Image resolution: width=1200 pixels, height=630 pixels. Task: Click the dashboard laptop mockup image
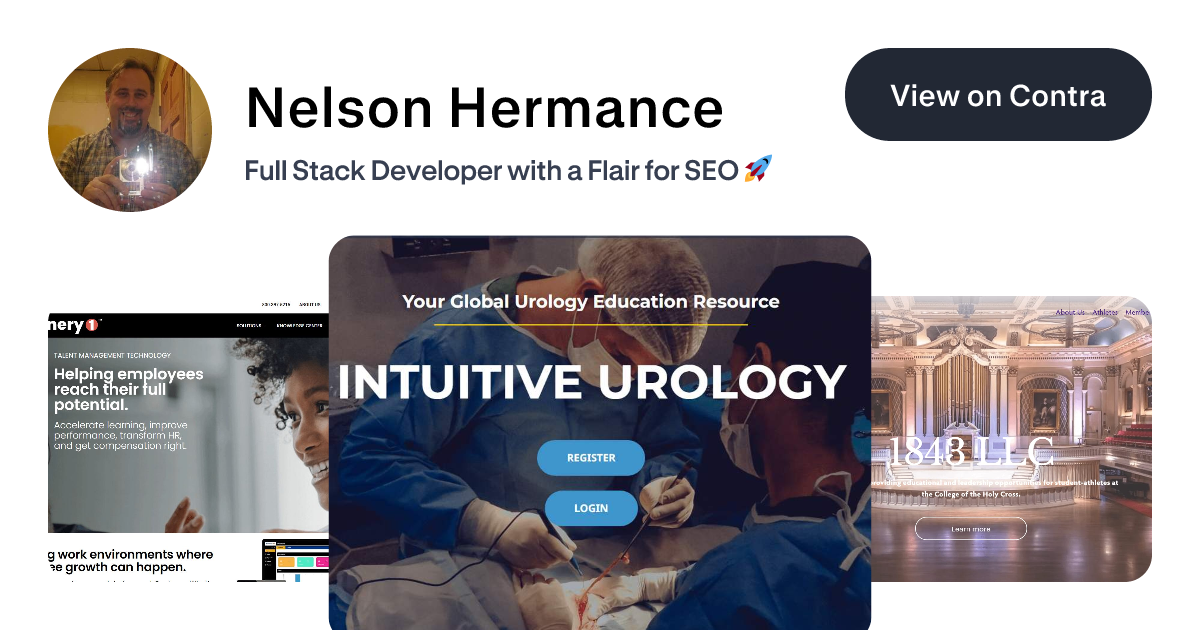click(296, 560)
